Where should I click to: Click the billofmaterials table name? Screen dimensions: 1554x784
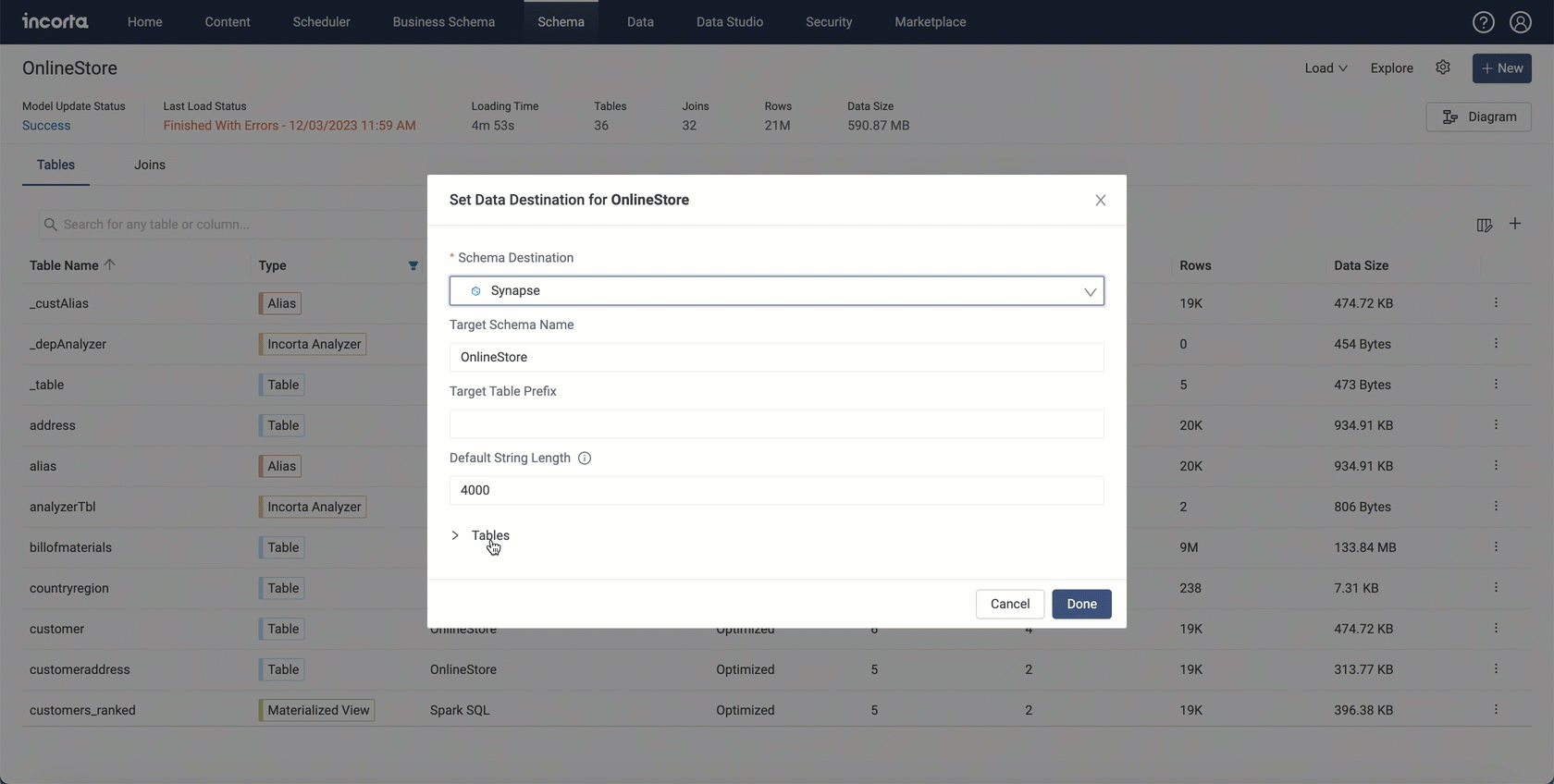tap(70, 547)
